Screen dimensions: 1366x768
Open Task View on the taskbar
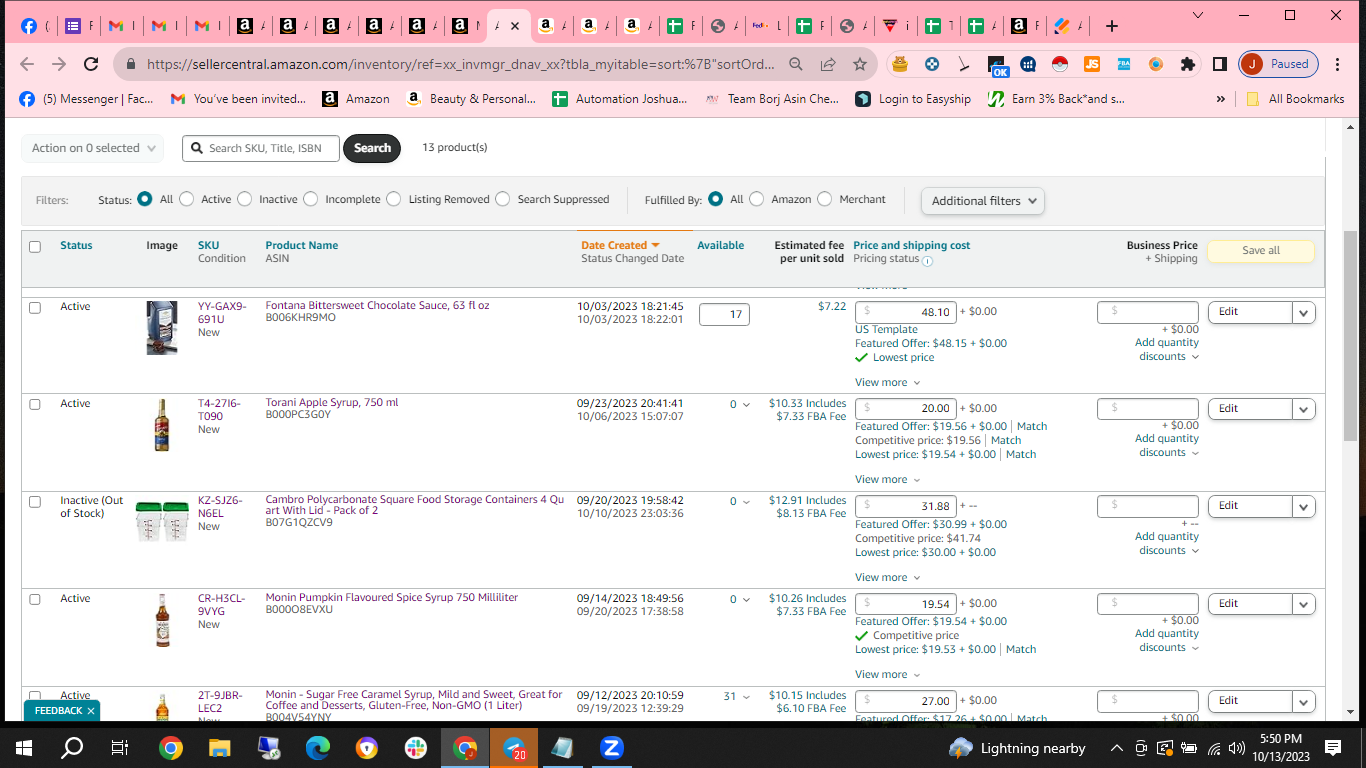click(x=120, y=748)
